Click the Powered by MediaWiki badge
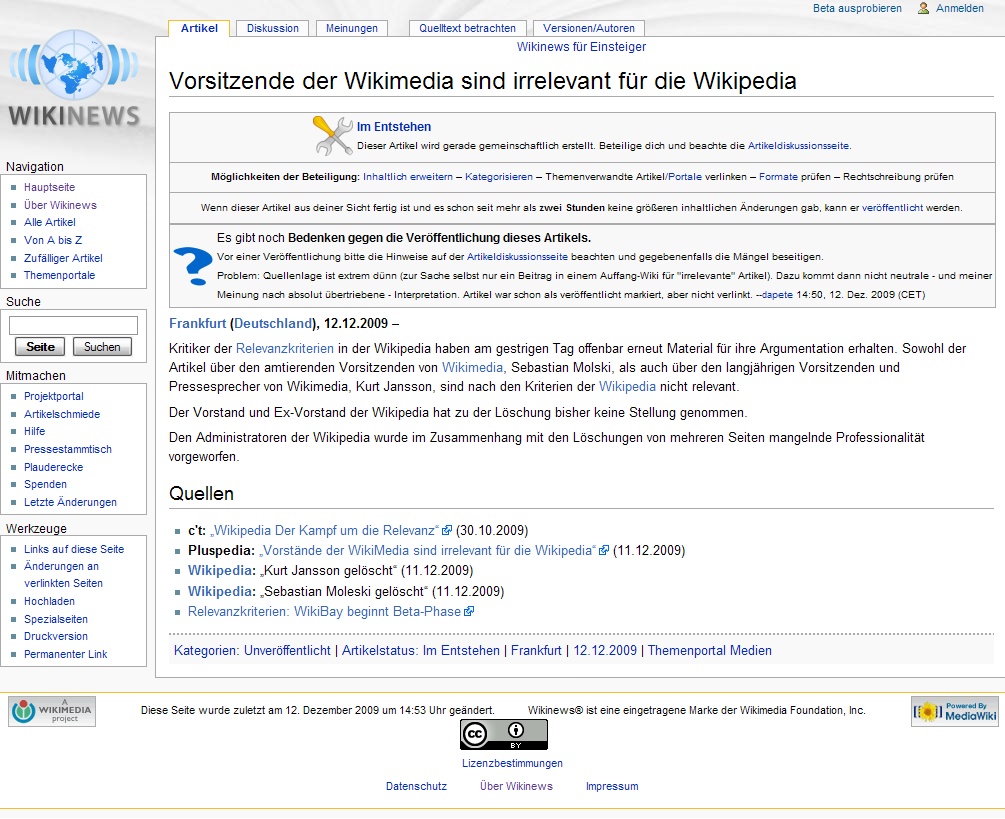The image size is (1005, 819). coord(954,711)
